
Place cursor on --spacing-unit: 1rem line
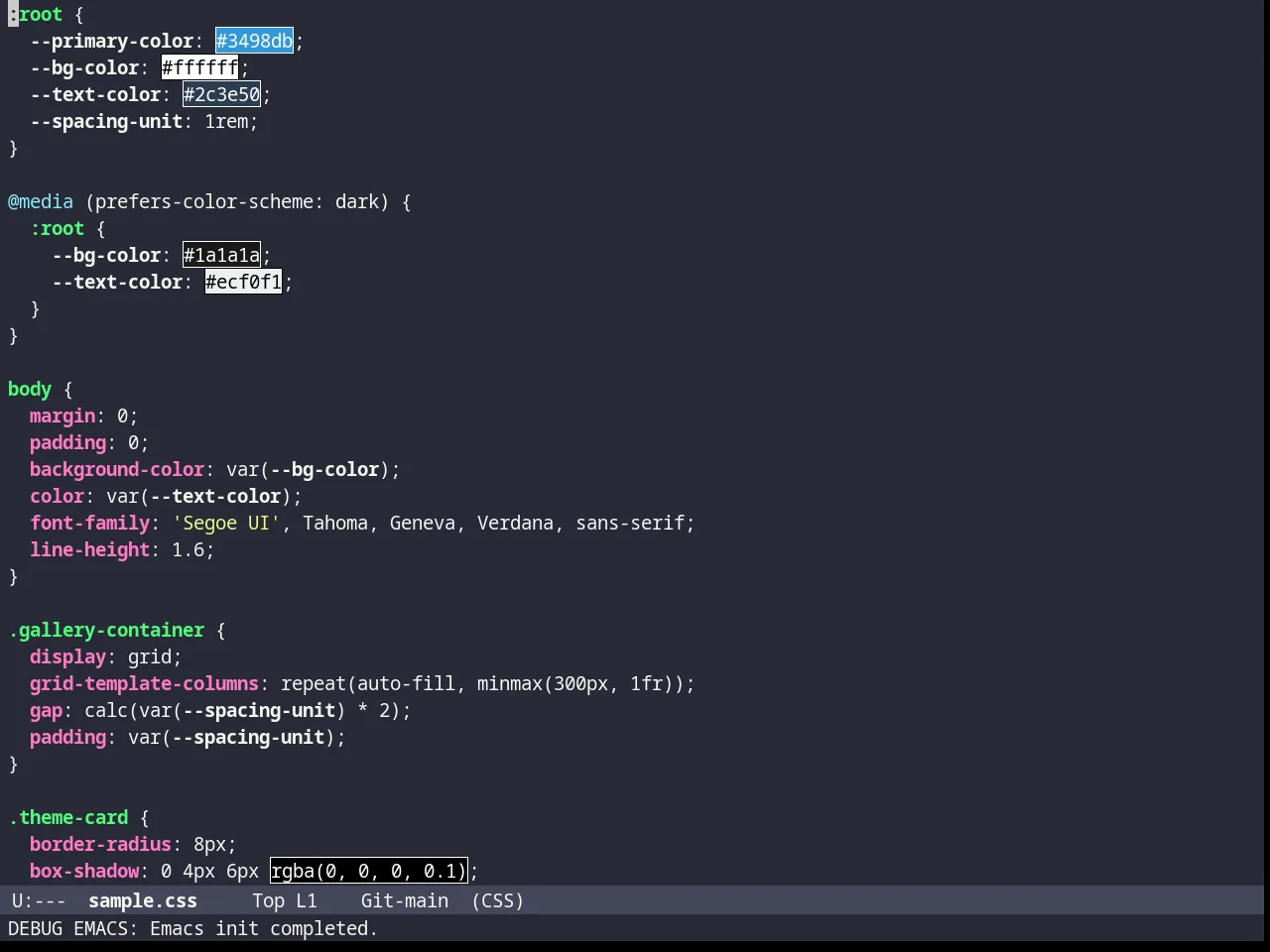coord(144,121)
